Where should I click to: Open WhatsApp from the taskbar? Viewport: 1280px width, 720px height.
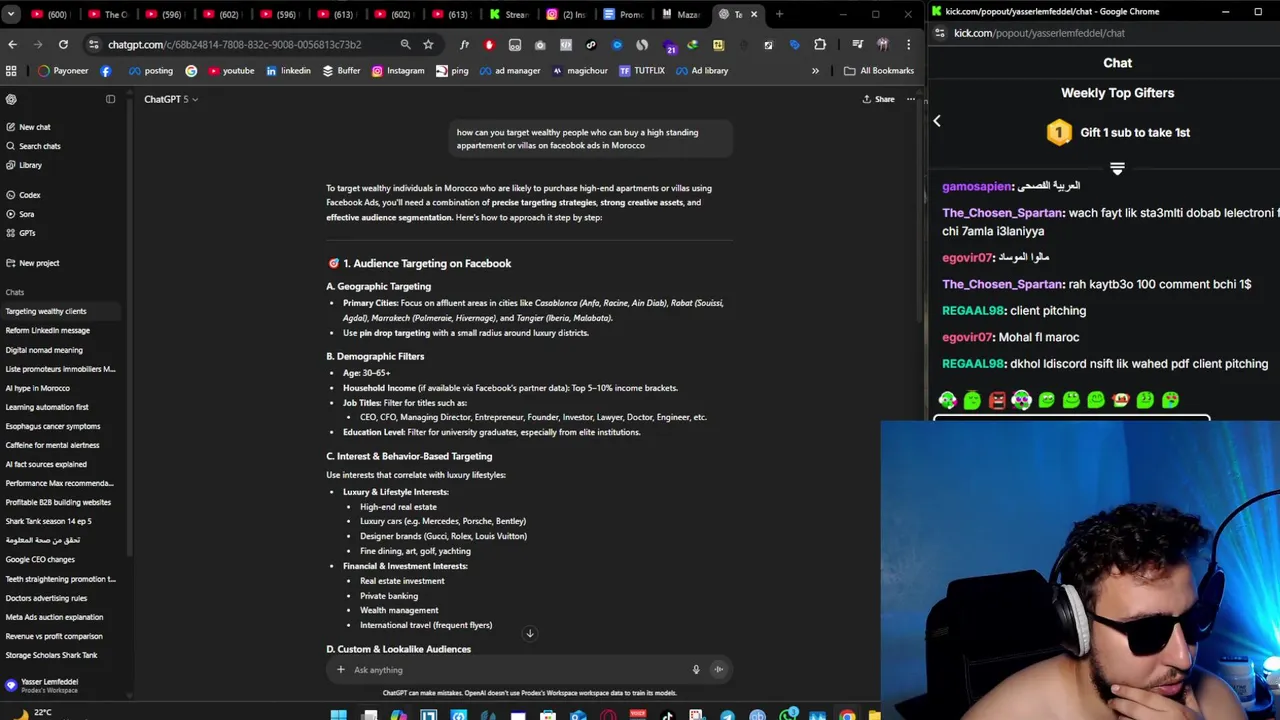point(787,715)
